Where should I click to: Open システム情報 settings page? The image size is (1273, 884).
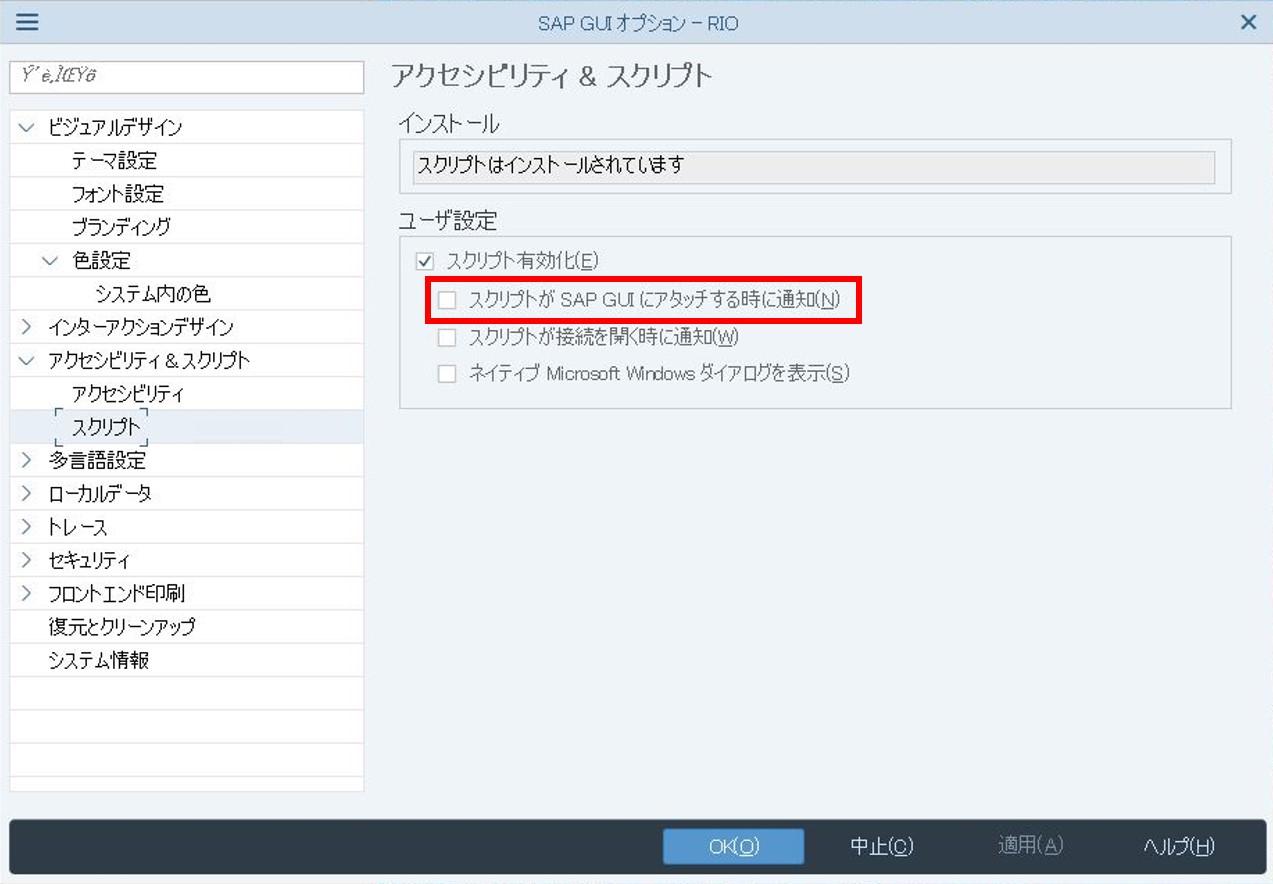98,660
